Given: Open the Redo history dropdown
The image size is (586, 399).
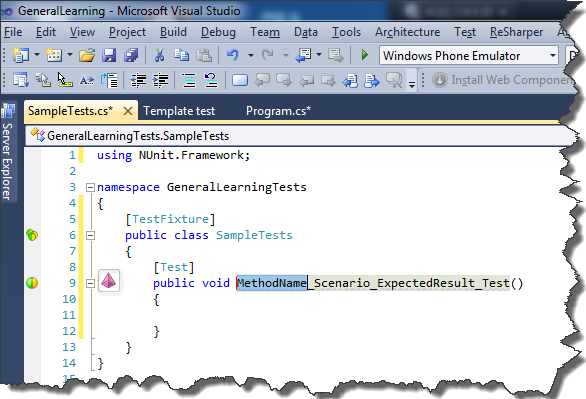Looking at the screenshot, I should [286, 55].
